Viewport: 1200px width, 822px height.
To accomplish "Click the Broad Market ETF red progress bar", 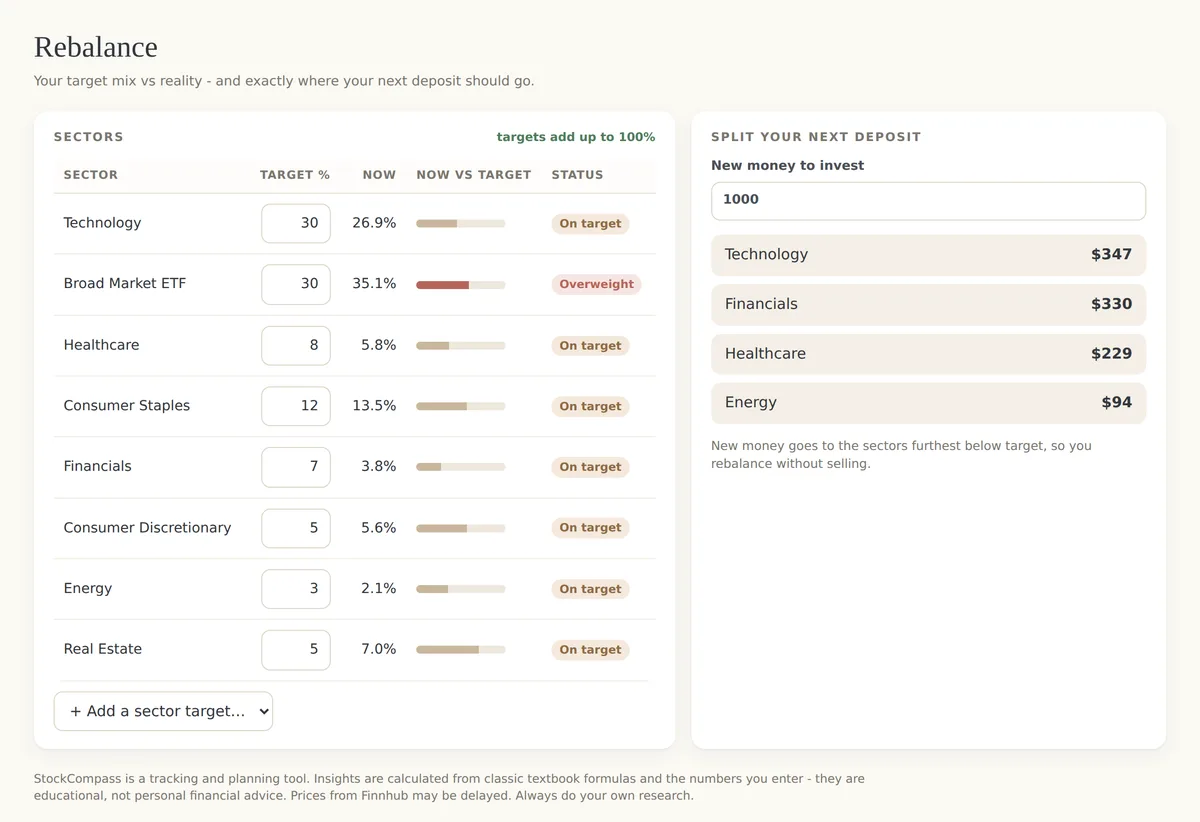I will 461,285.
